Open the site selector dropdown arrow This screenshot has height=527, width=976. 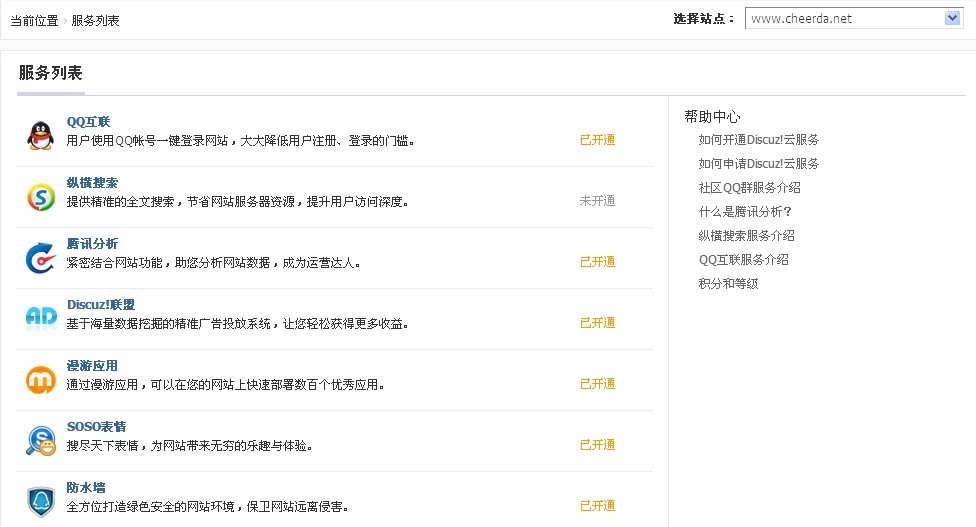(952, 19)
